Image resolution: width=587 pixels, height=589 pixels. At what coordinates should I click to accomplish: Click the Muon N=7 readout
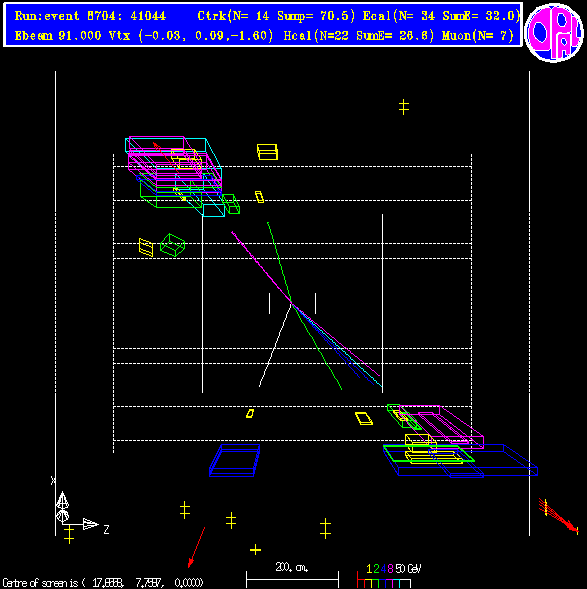pyautogui.click(x=478, y=36)
